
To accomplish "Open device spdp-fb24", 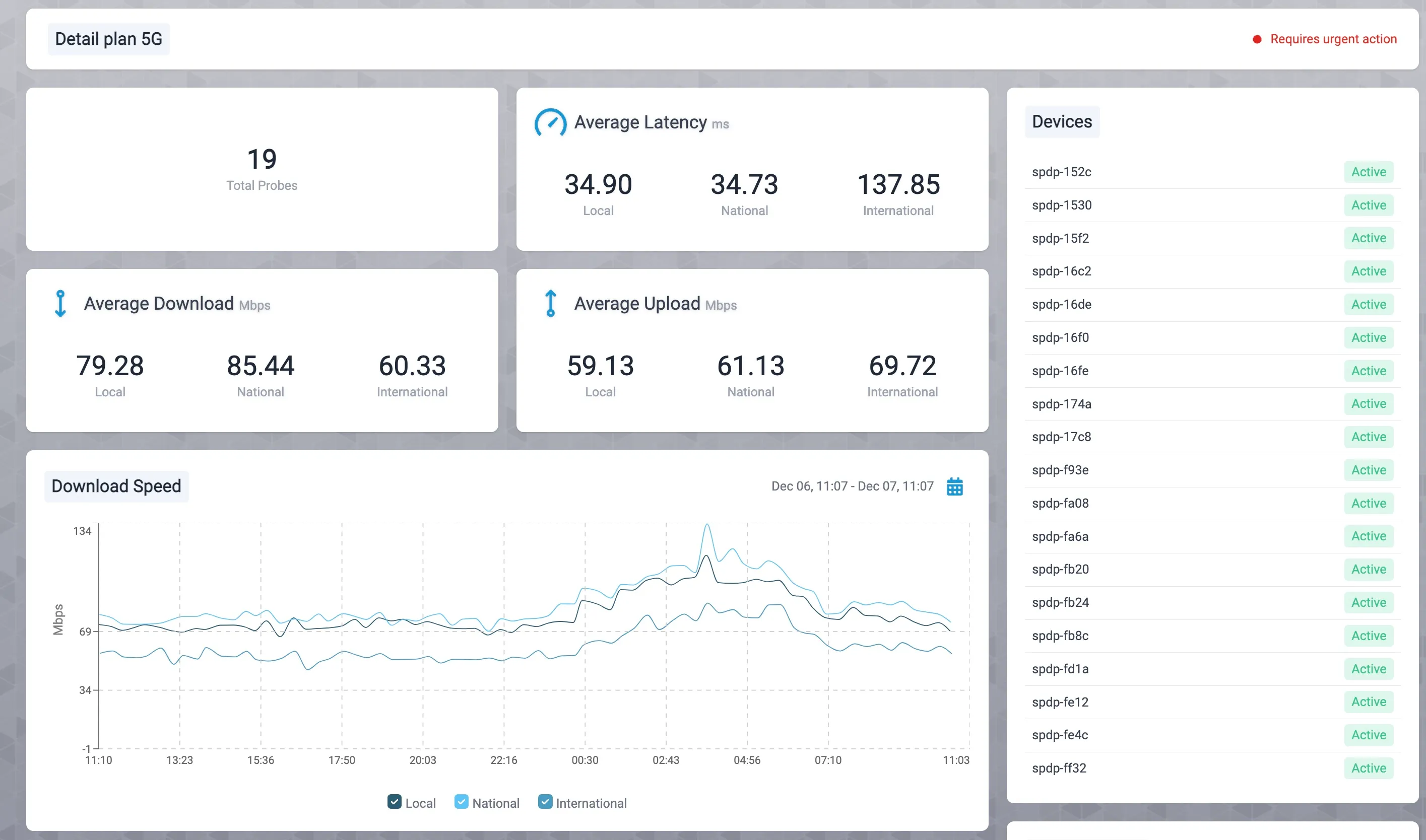I will coord(1212,602).
